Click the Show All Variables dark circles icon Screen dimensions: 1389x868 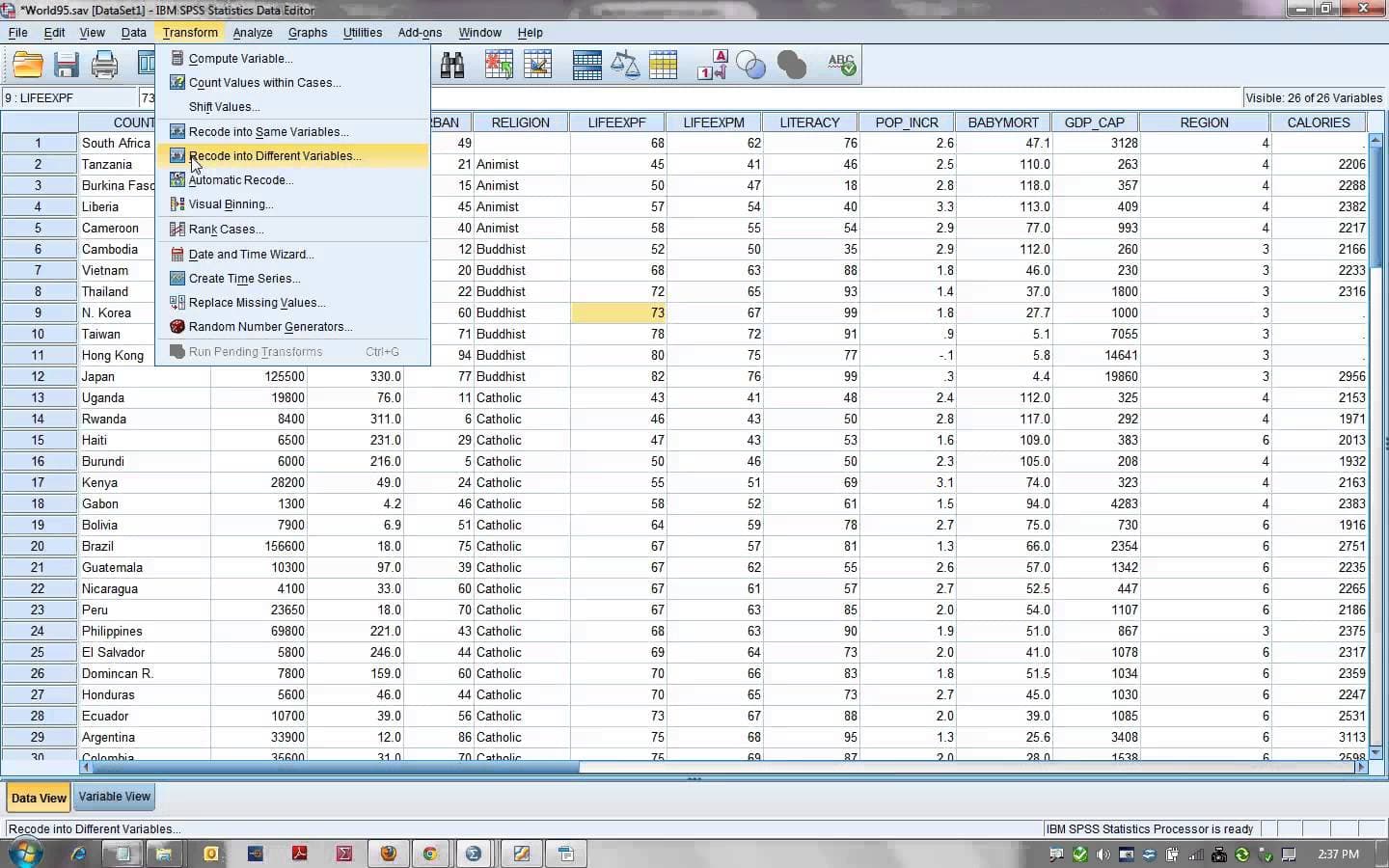[x=791, y=65]
